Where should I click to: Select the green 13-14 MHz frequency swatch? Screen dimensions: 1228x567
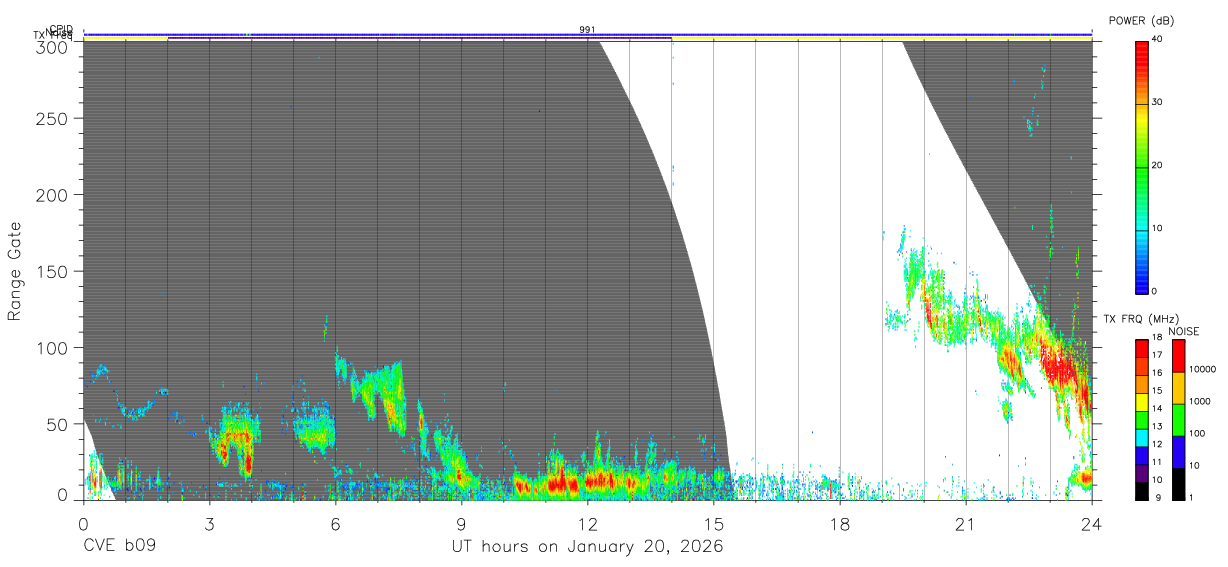[1141, 420]
